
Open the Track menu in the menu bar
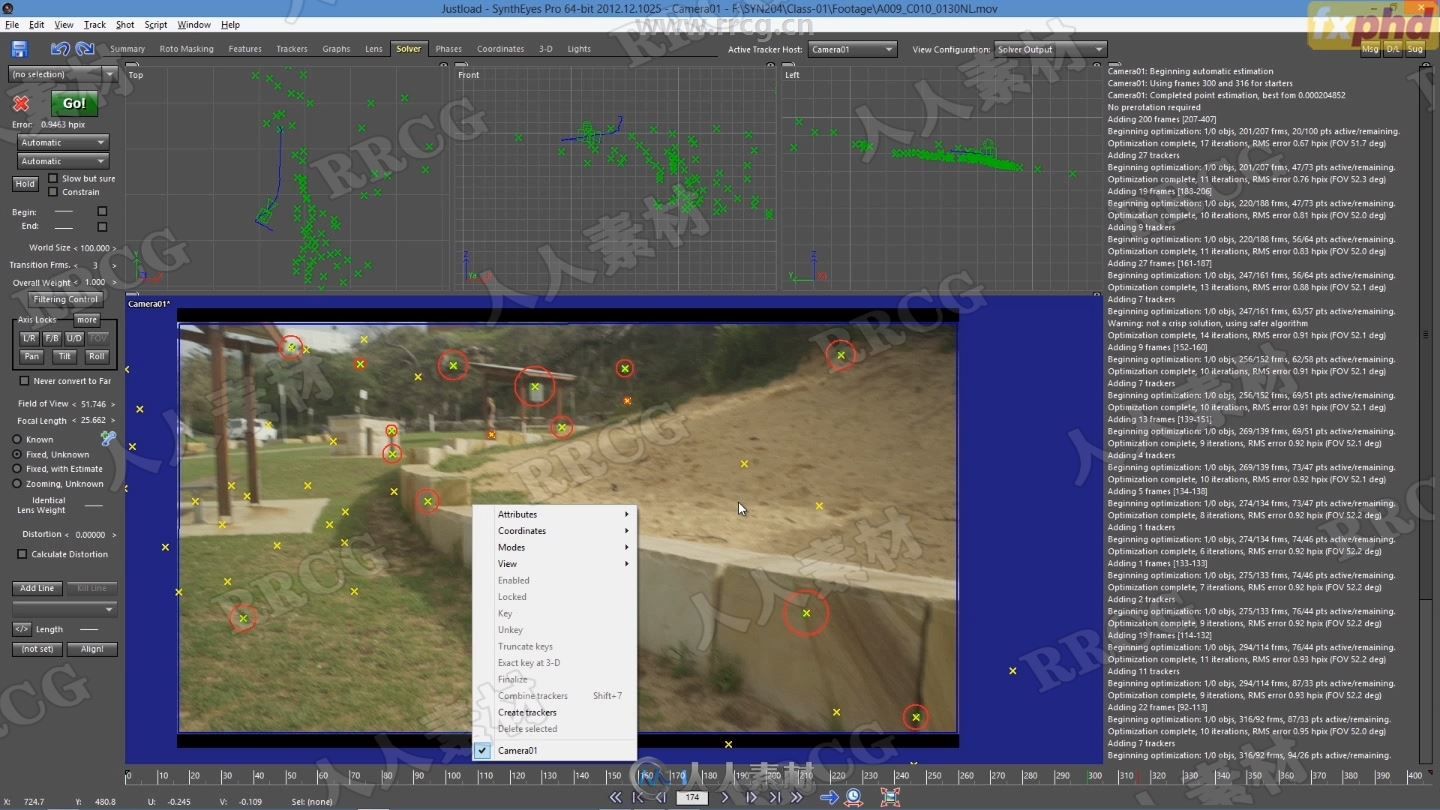[x=95, y=24]
